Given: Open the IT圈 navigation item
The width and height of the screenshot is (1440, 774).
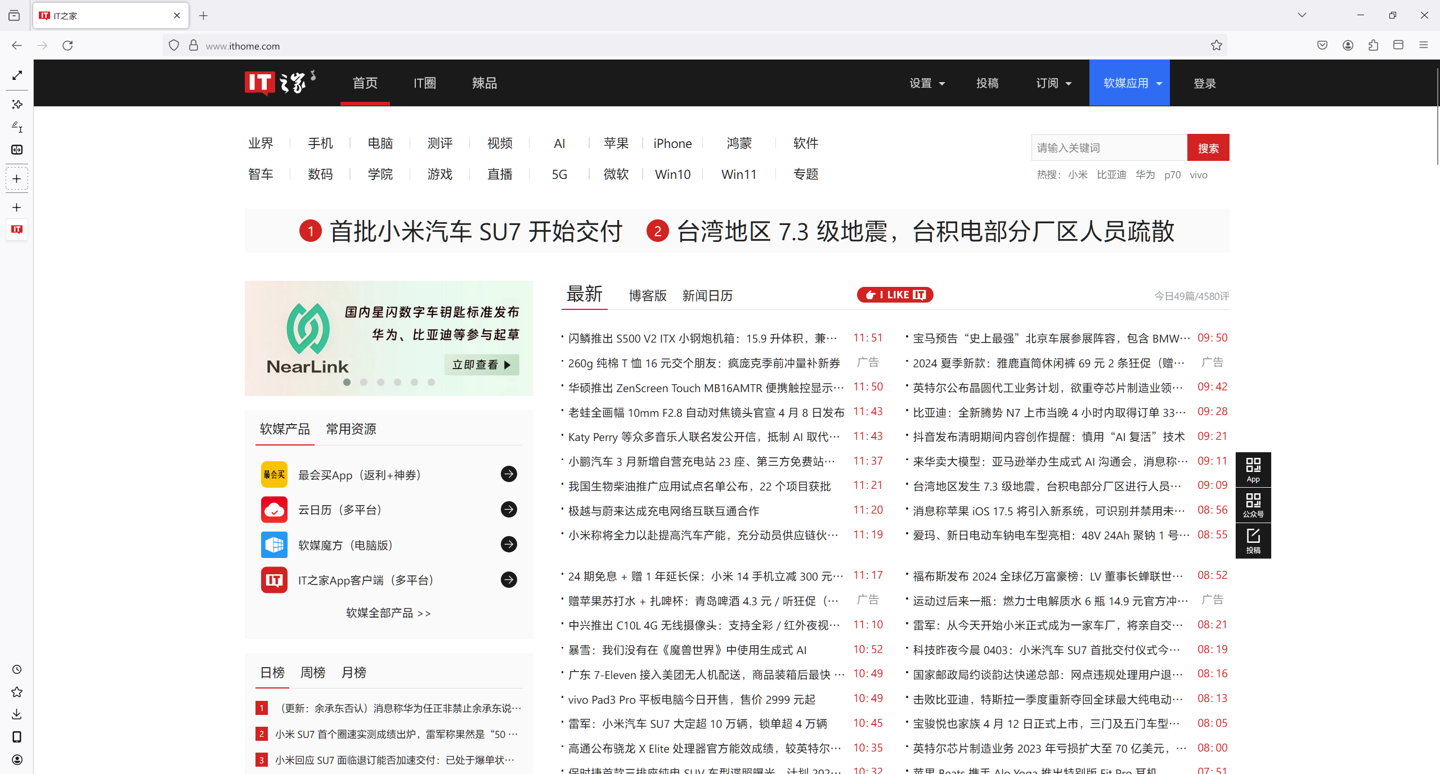Looking at the screenshot, I should click(x=425, y=83).
